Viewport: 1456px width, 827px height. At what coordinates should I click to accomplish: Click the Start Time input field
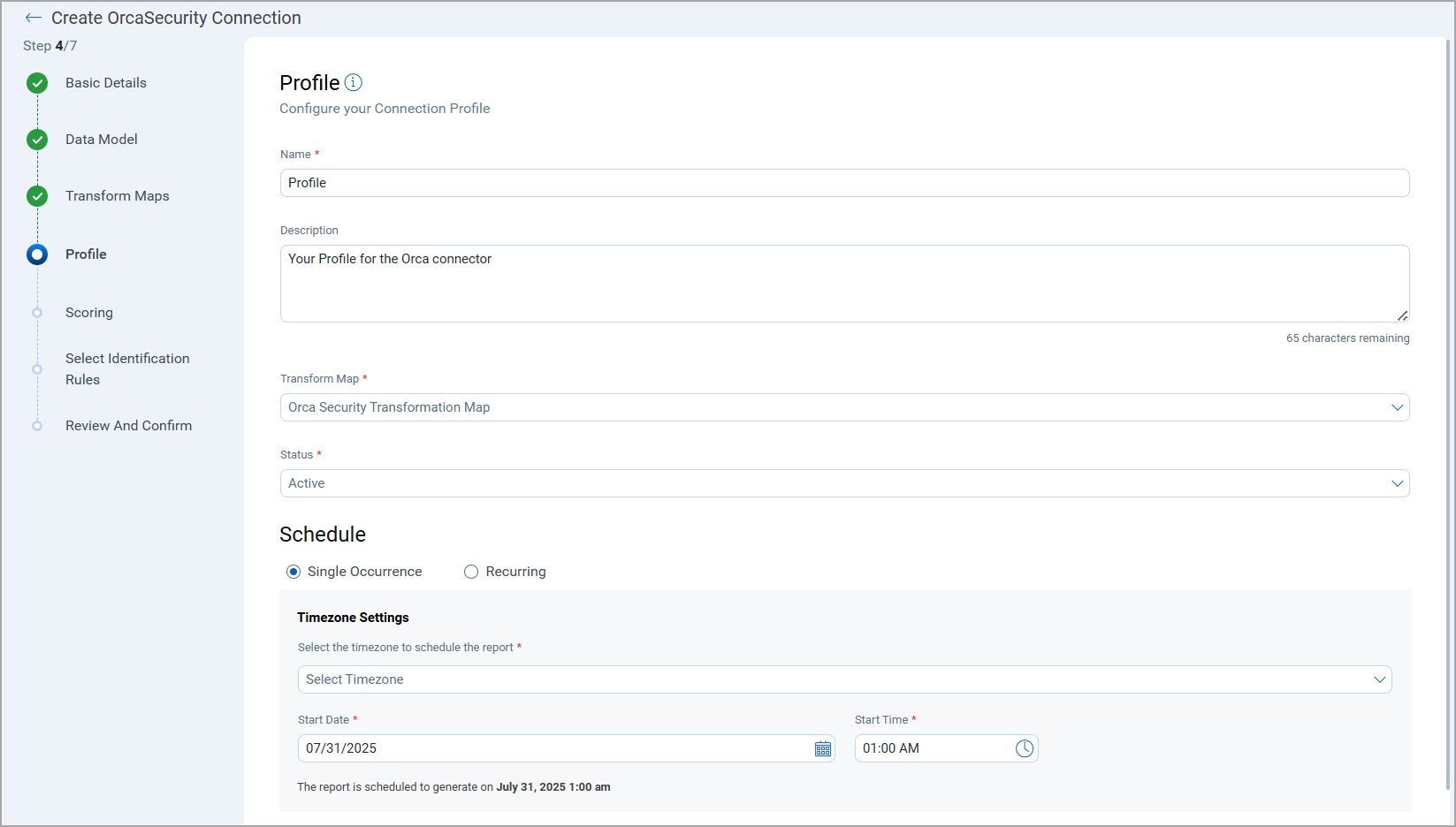(x=946, y=748)
